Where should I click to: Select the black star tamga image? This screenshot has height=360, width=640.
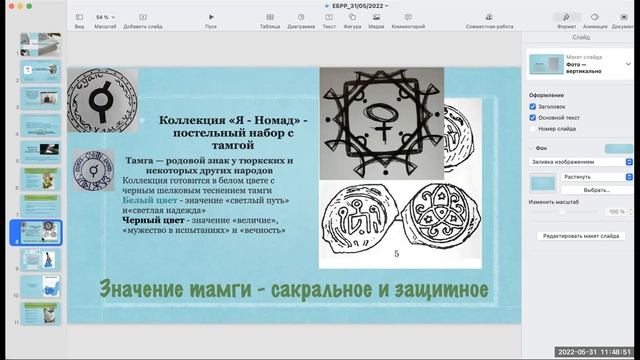[x=382, y=123]
